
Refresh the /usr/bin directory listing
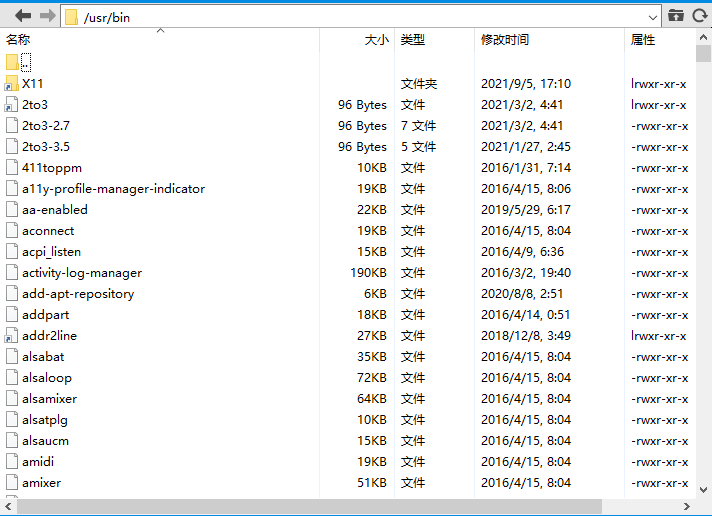[700, 16]
